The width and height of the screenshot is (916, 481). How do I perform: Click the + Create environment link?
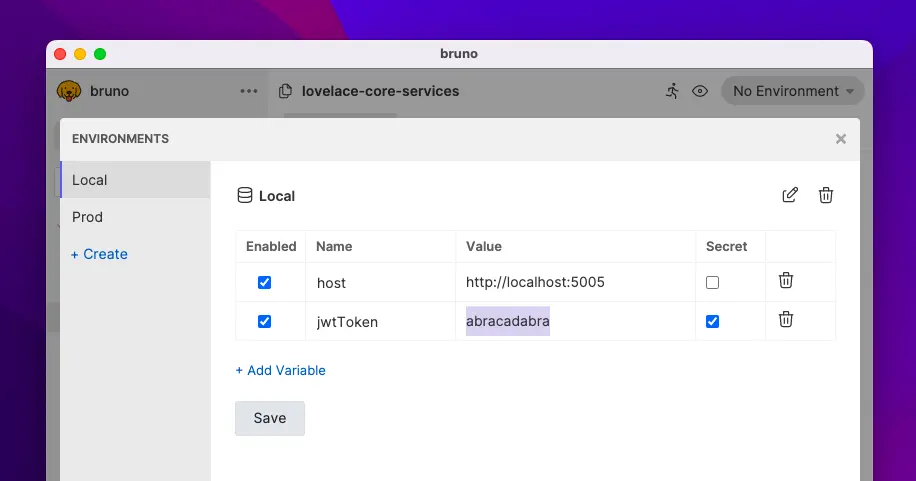pyautogui.click(x=99, y=254)
